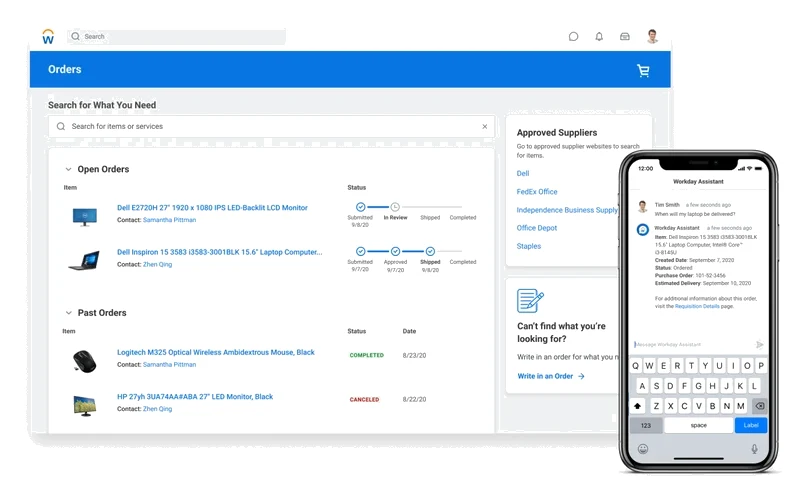Viewport: 800px width, 494px height.
Task: Click the Logitech mouse thumbnail
Action: click(84, 361)
